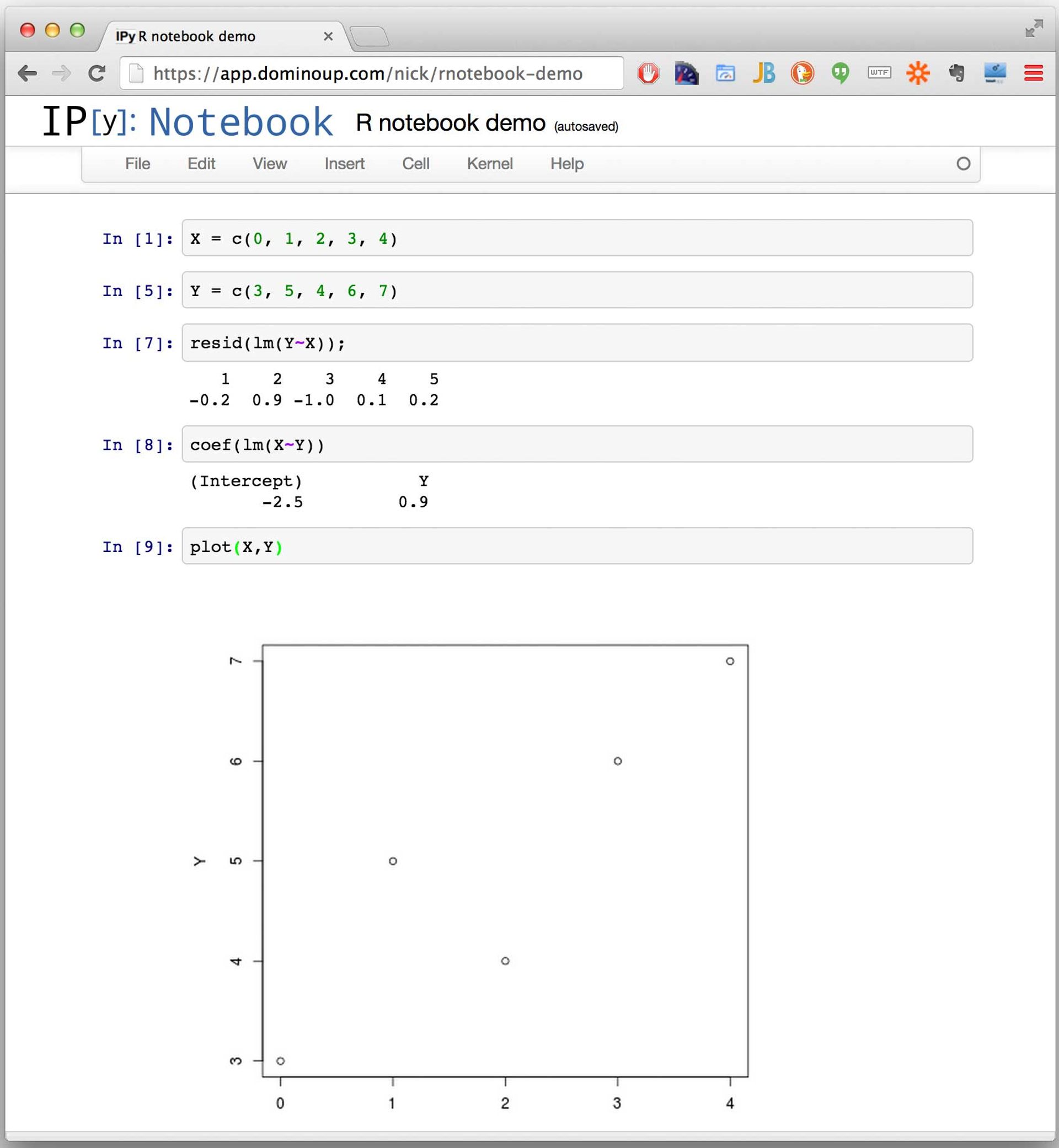Click the page icon in address bar
Viewport: 1059px width, 1148px height.
136,73
